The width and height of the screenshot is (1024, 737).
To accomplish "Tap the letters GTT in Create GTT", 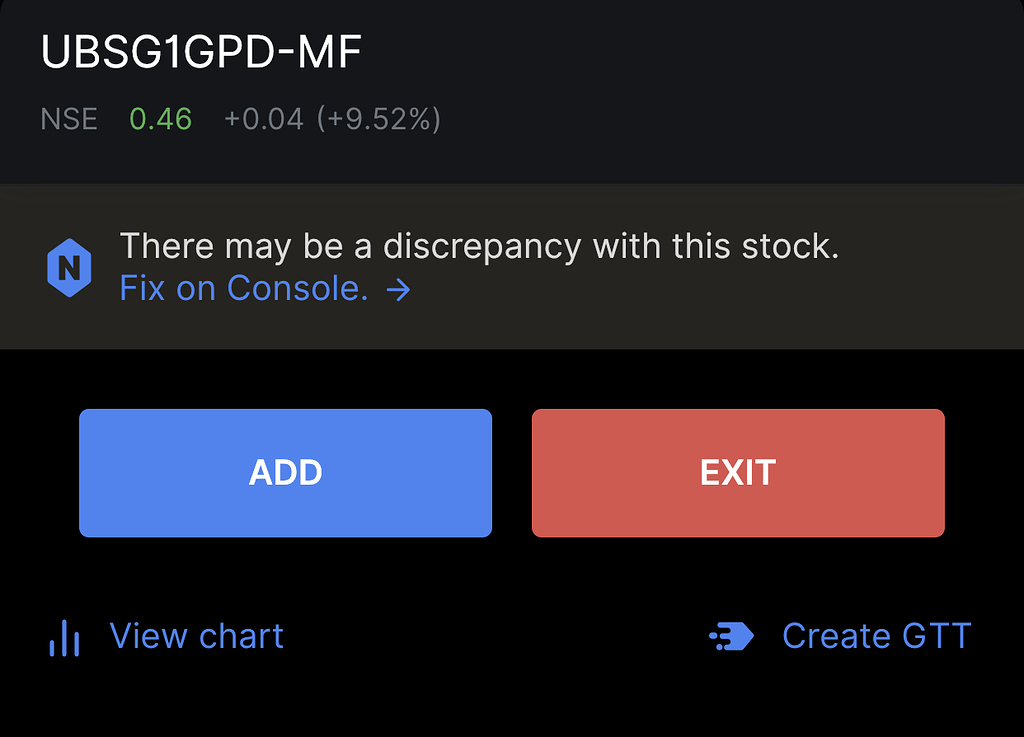I will tap(936, 636).
